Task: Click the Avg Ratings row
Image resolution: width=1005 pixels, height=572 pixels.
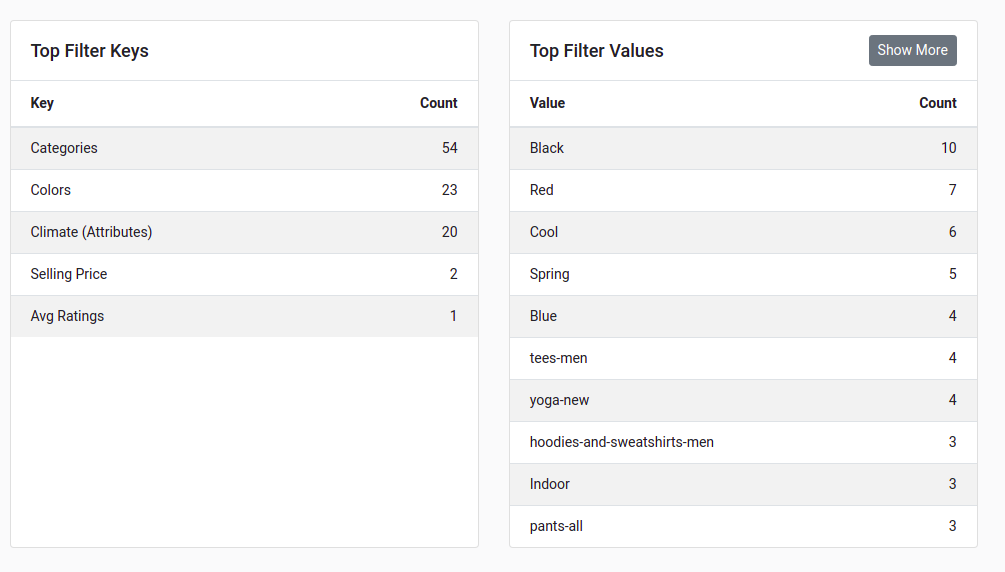Action: 244,316
